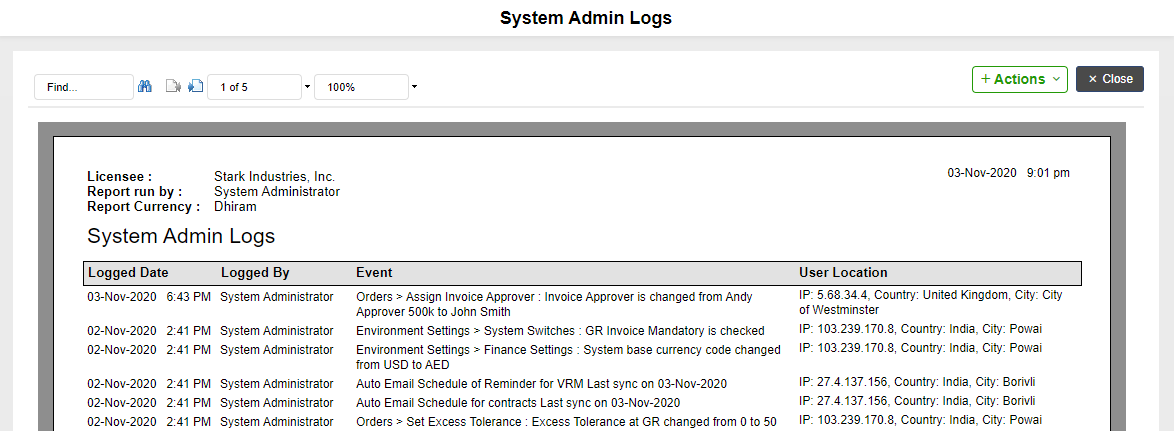Screen dimensions: 1174x431
Task: Click the 'System Admin Logs' report heading
Action: coord(181,236)
